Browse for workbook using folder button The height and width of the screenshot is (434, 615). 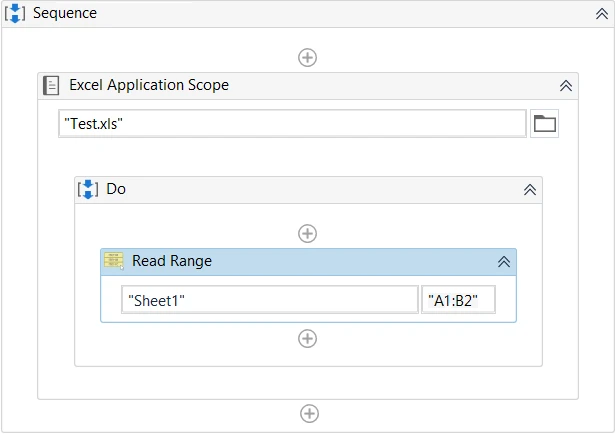click(544, 124)
